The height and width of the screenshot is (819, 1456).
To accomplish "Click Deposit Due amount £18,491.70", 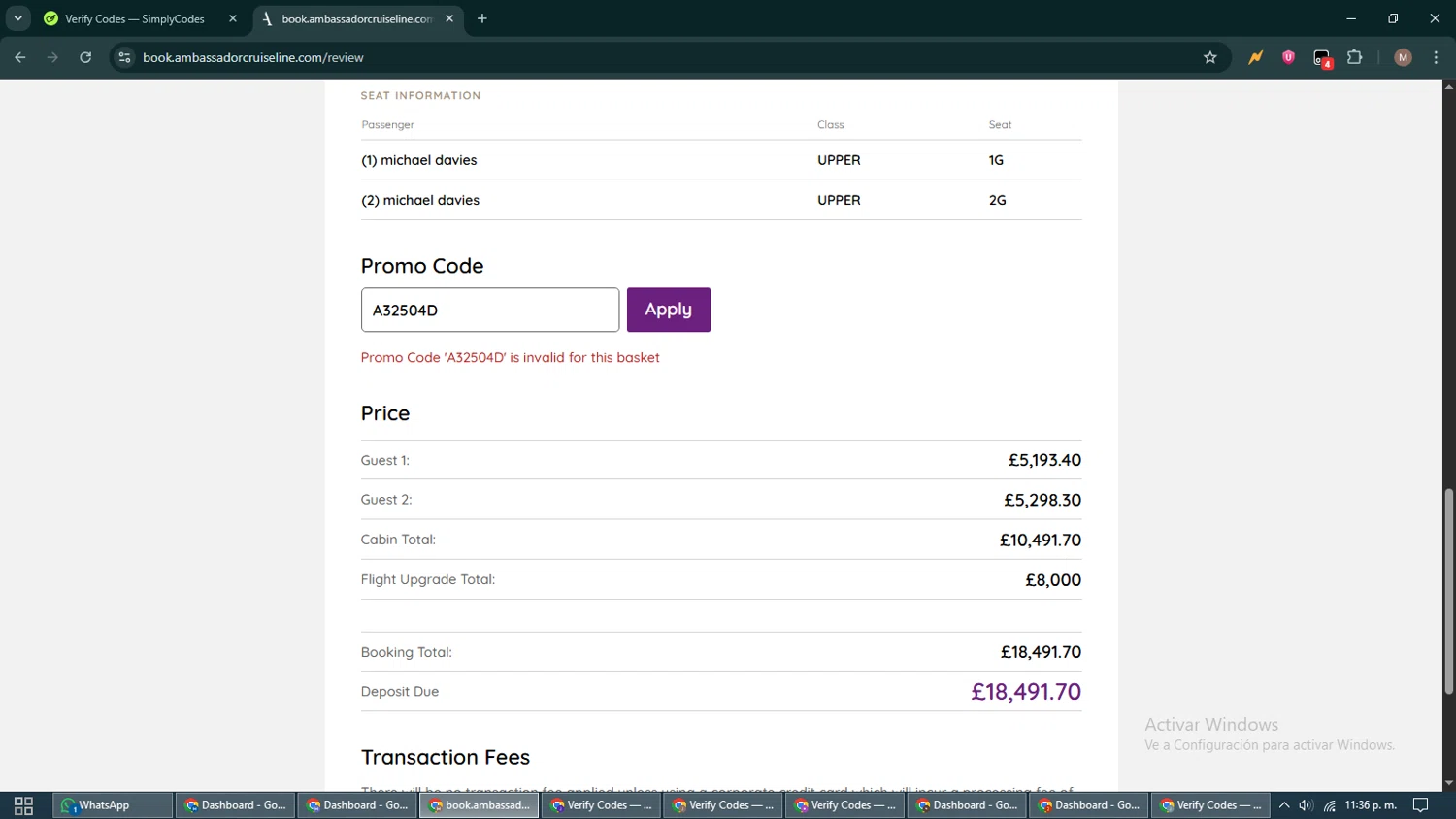I will pyautogui.click(x=1026, y=692).
